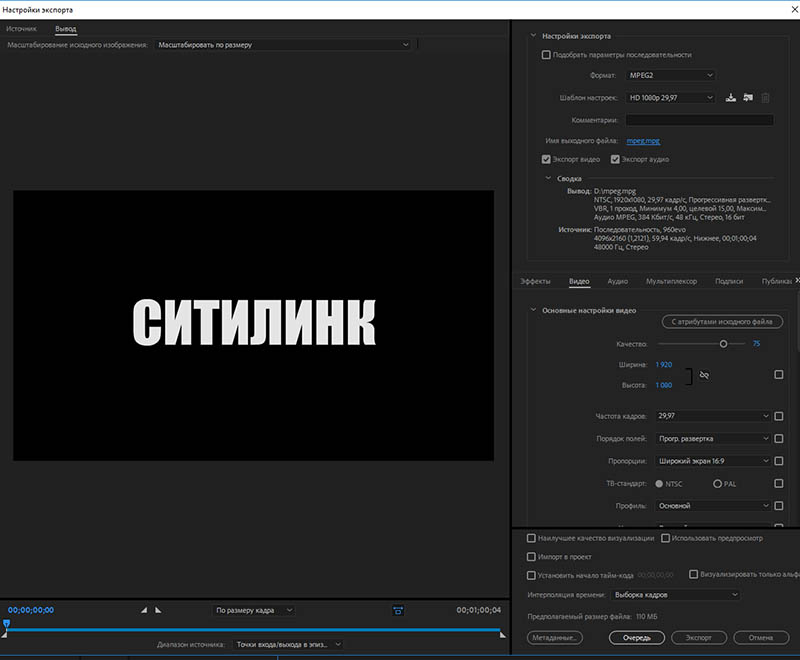Select NTSC TV standard radio button
Screen dimensions: 800x660
pyautogui.click(x=659, y=484)
